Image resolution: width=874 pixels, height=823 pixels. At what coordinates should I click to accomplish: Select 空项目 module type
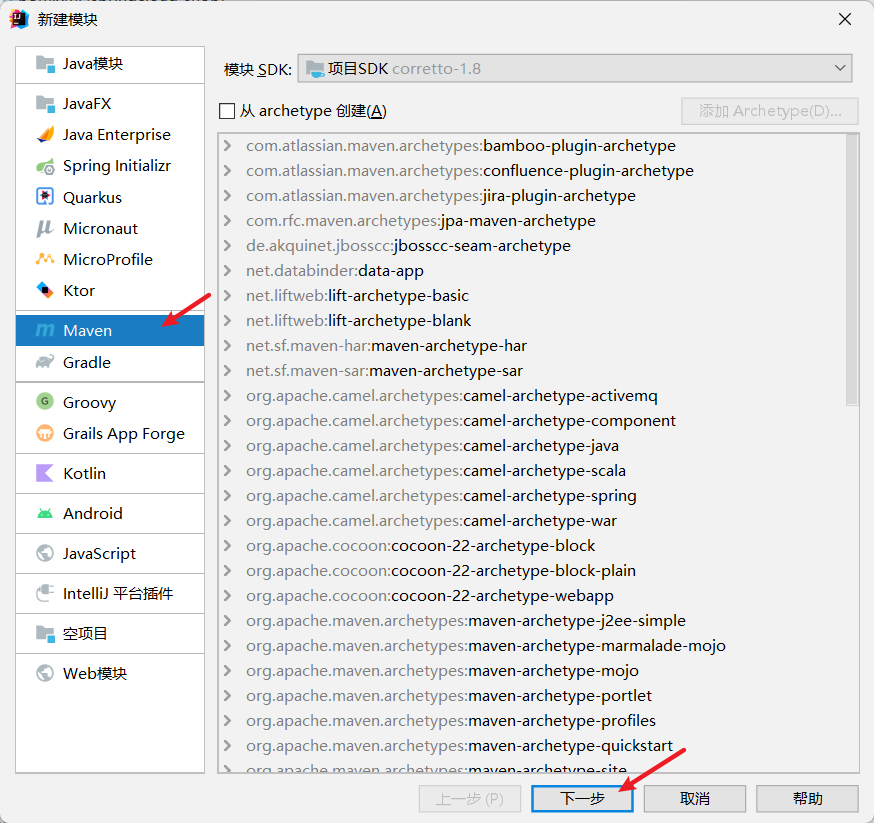[x=110, y=634]
